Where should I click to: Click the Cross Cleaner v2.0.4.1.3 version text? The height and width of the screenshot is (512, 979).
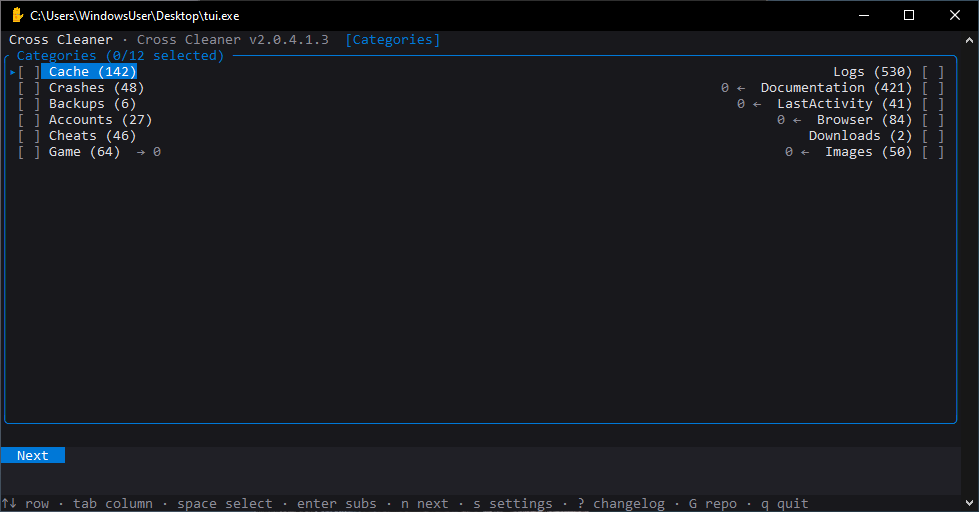pyautogui.click(x=233, y=40)
